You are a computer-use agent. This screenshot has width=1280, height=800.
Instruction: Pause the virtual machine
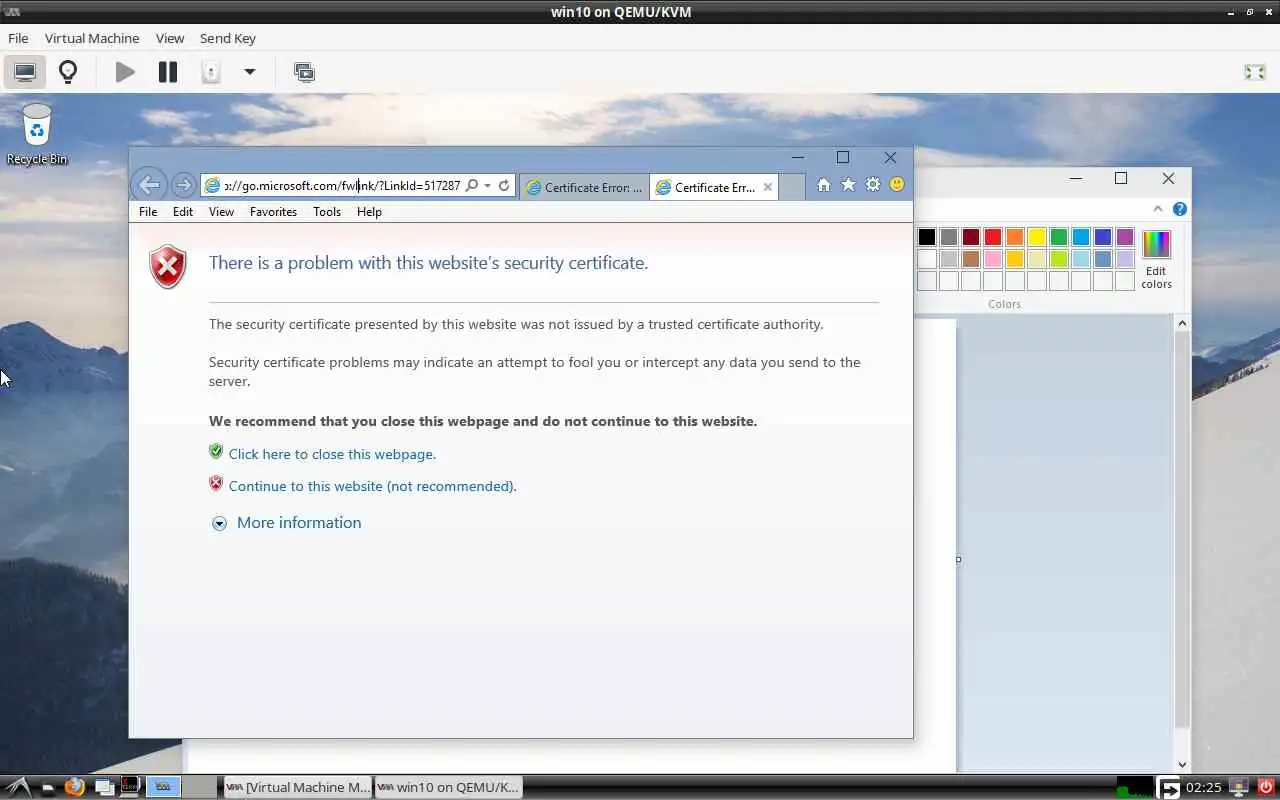click(168, 72)
